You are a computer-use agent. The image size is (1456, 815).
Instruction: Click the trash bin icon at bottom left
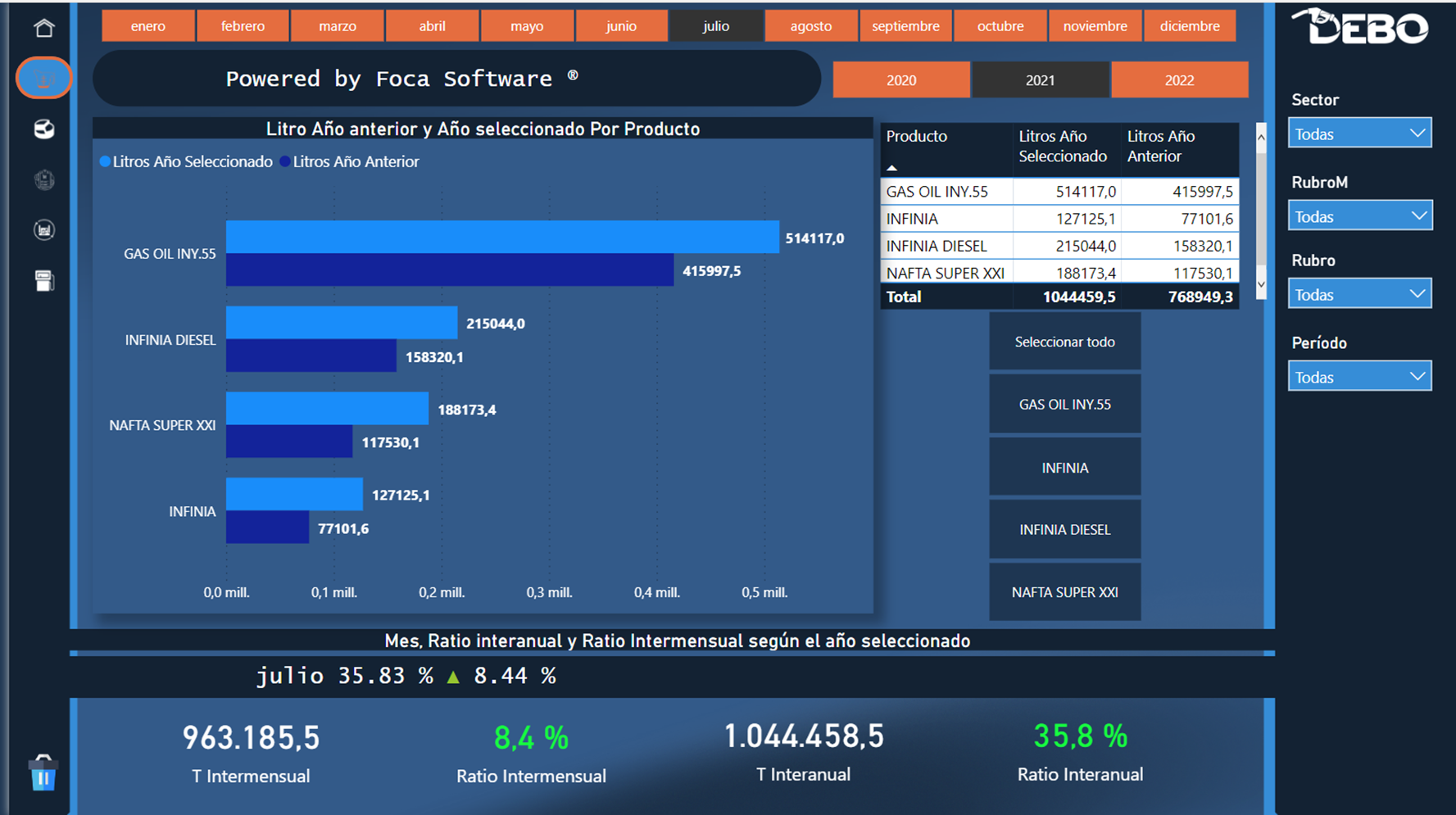click(x=43, y=774)
